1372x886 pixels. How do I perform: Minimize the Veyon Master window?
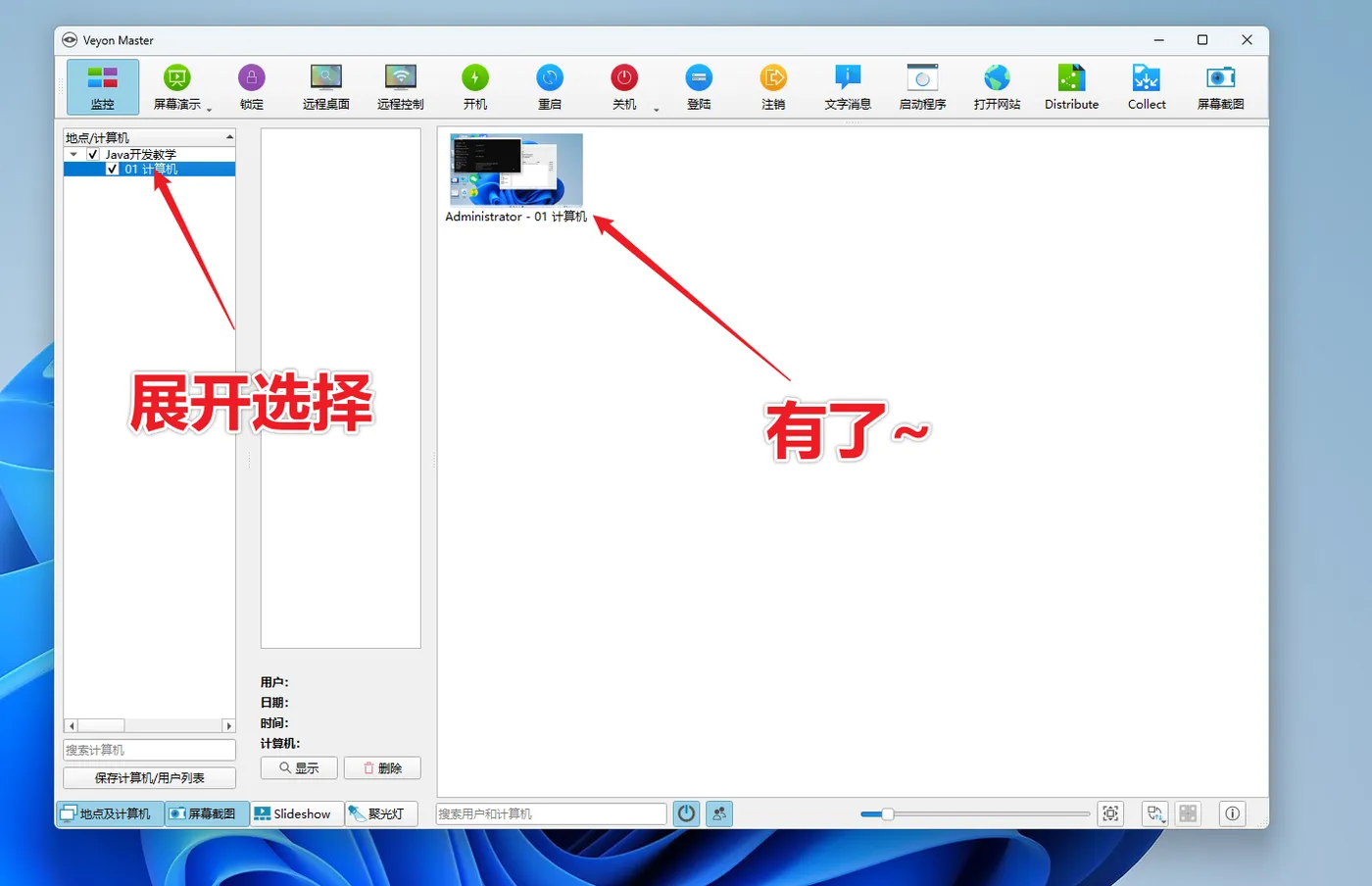1159,40
